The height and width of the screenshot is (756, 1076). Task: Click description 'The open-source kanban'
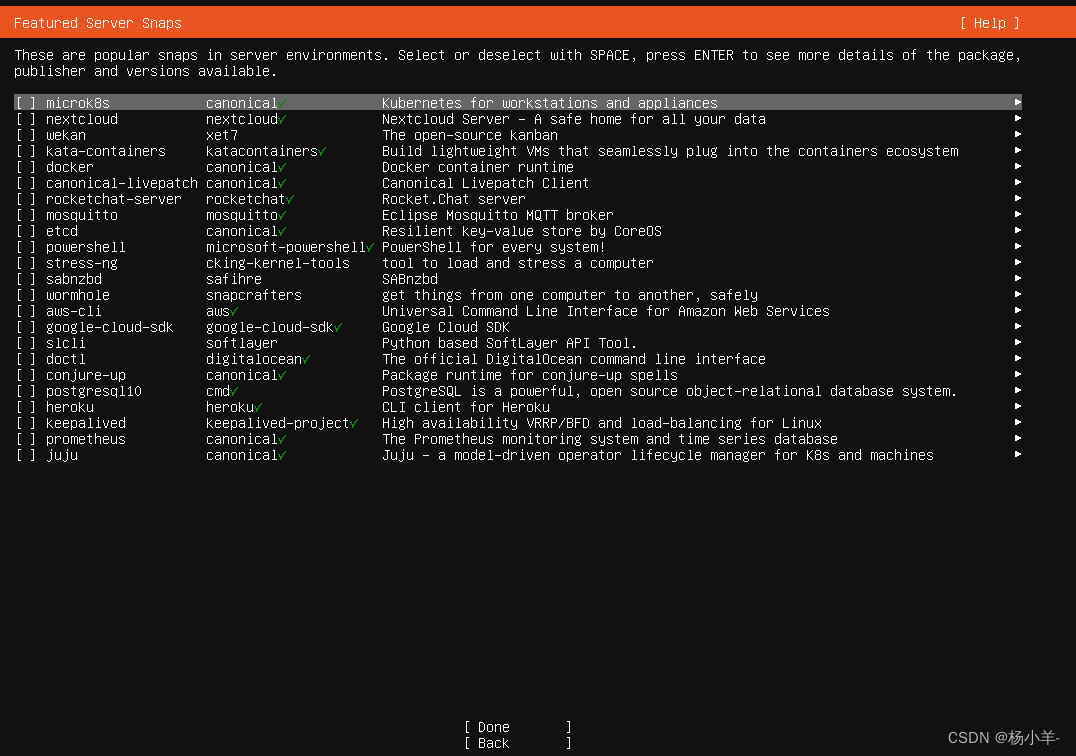[469, 135]
